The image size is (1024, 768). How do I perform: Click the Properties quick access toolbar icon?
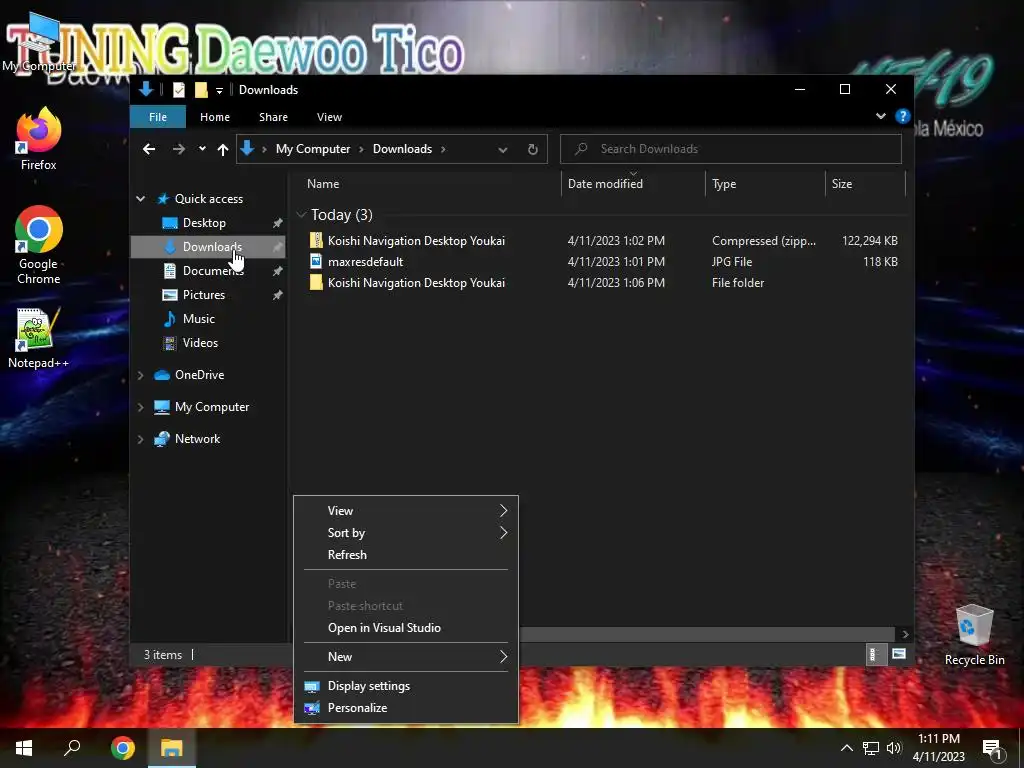(x=179, y=90)
